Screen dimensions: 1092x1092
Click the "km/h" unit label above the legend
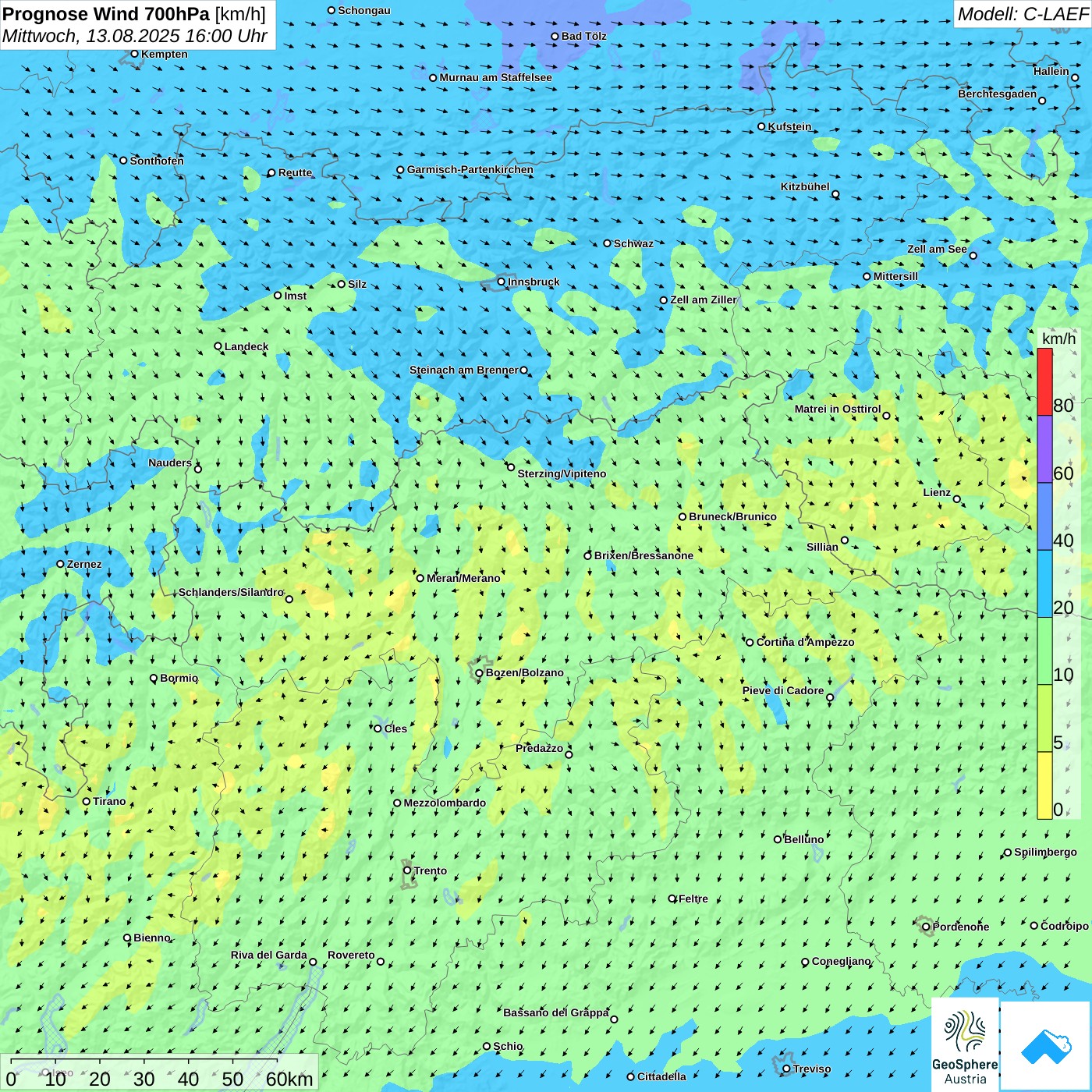(1058, 339)
